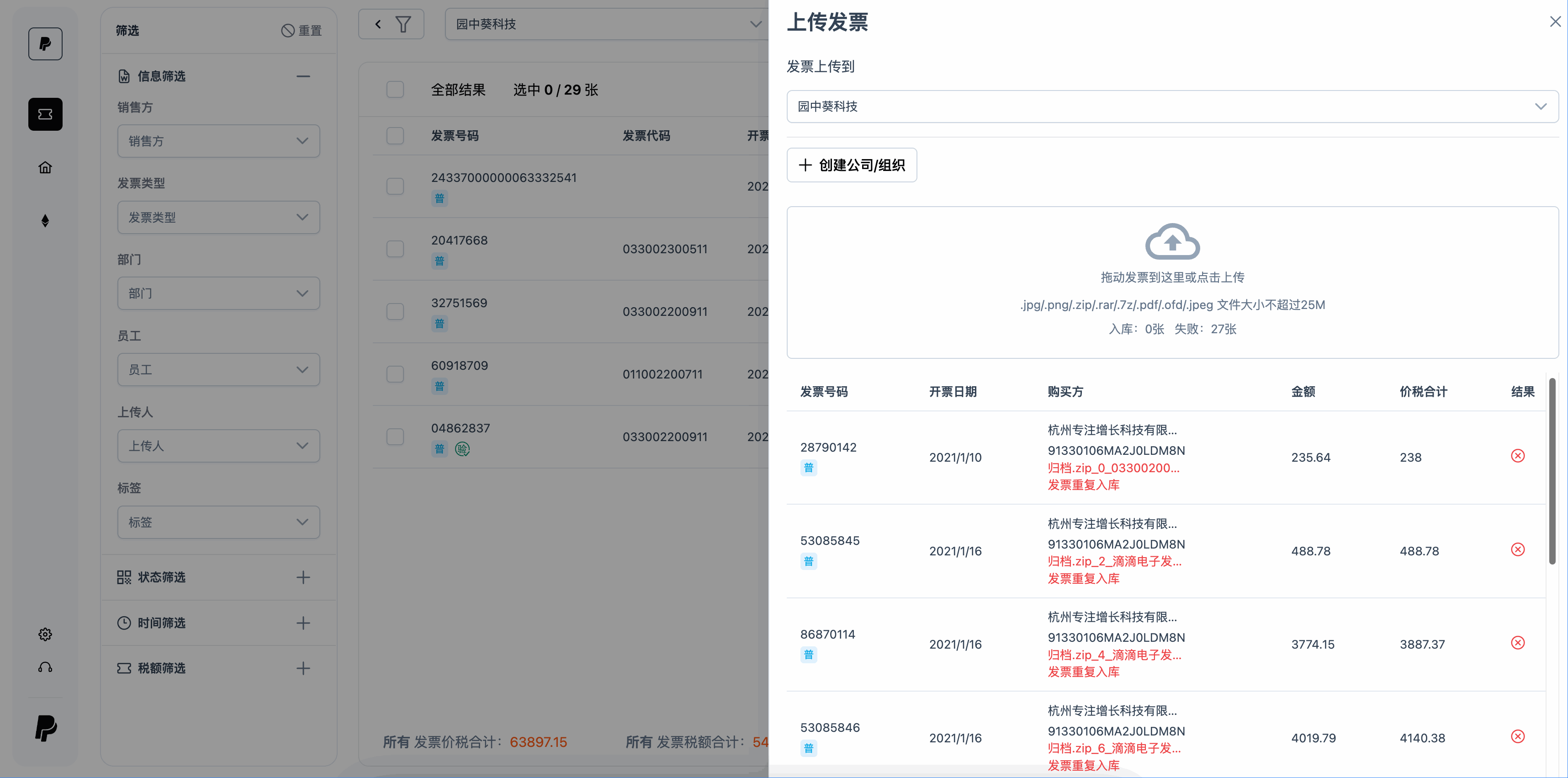Open the Ethereum diamond icon in sidebar
The height and width of the screenshot is (778, 1568).
[x=45, y=220]
